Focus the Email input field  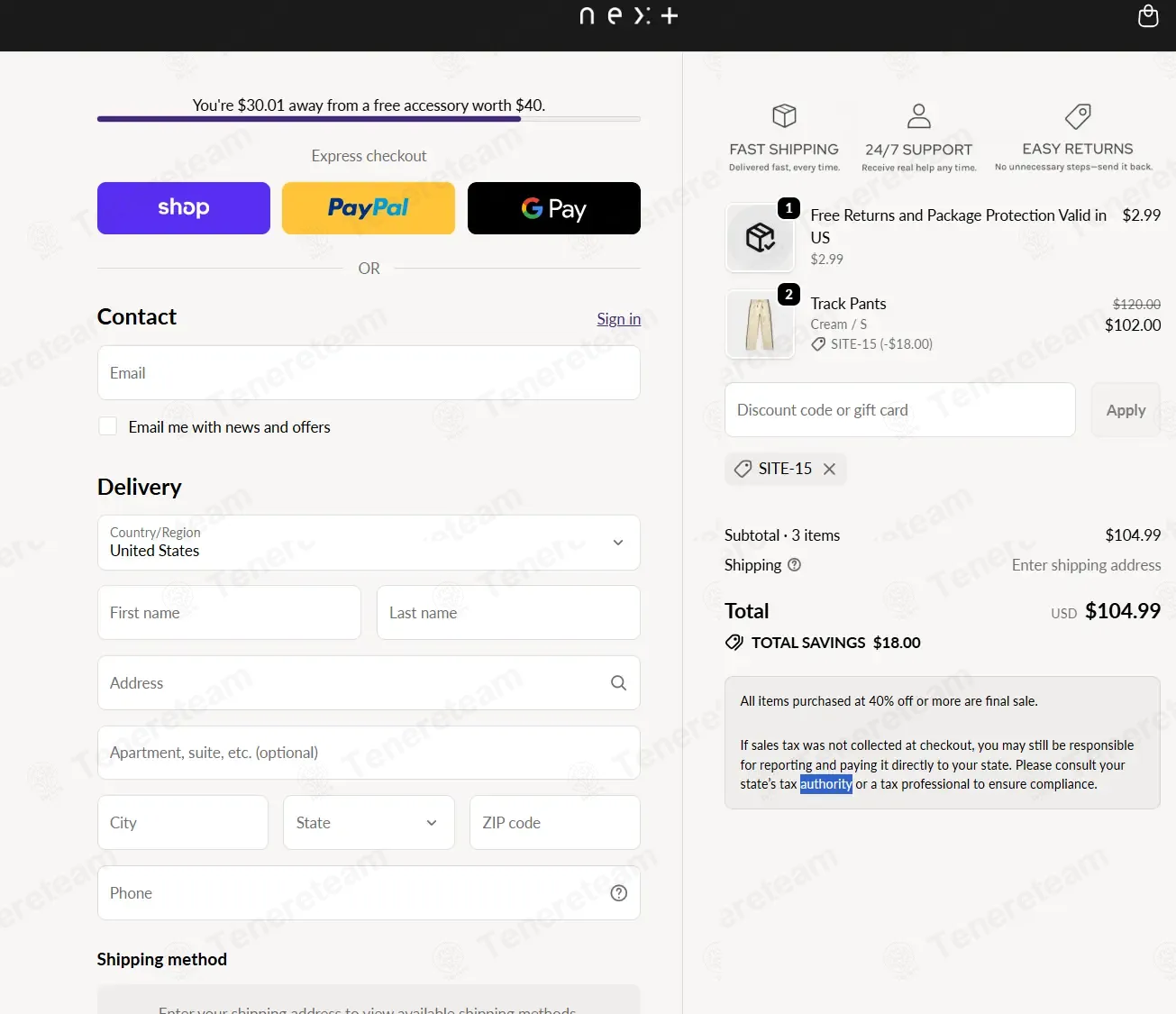(x=369, y=373)
